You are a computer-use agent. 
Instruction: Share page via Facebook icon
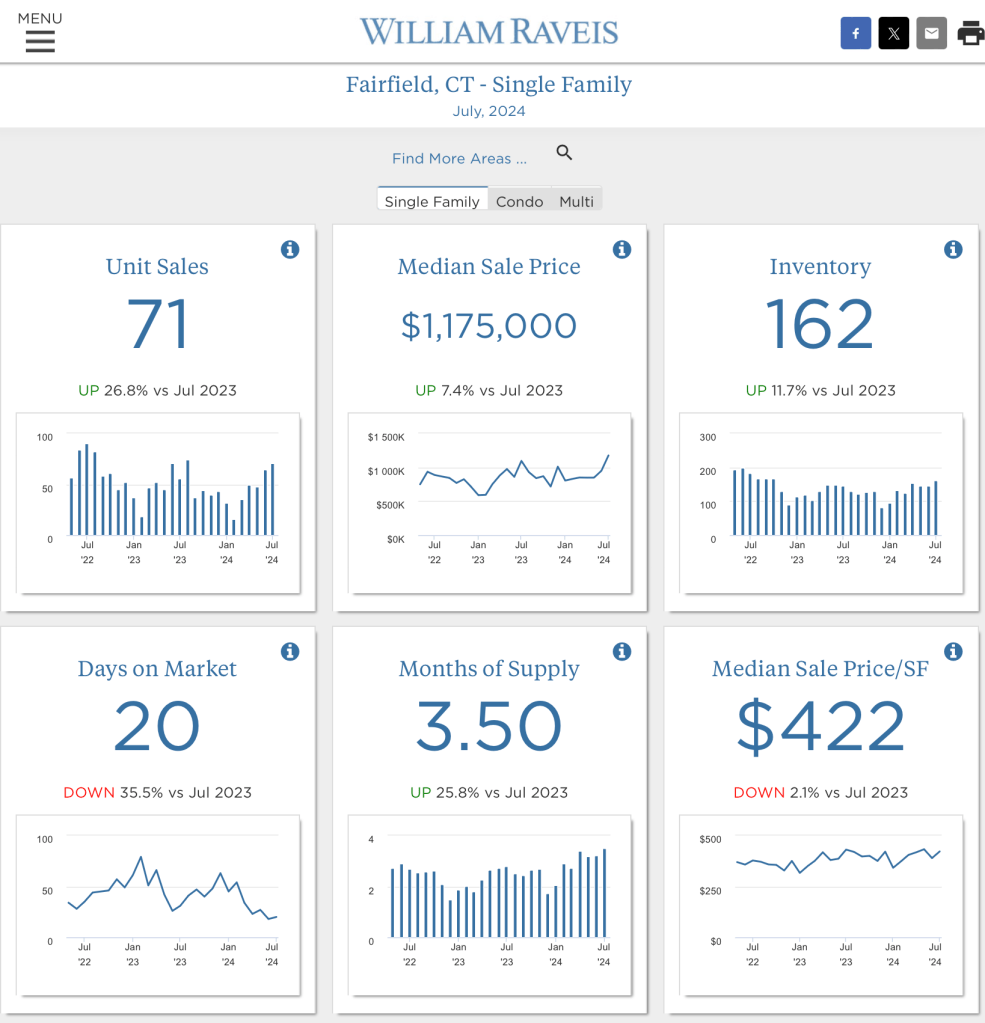coord(855,34)
